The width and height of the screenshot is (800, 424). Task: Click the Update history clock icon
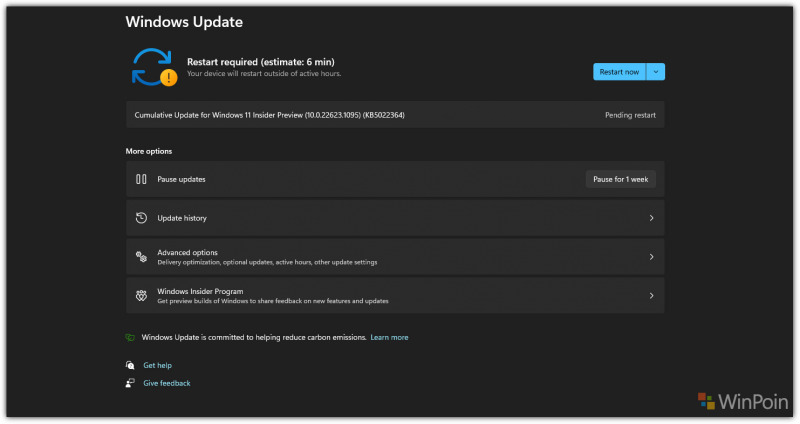(x=141, y=218)
